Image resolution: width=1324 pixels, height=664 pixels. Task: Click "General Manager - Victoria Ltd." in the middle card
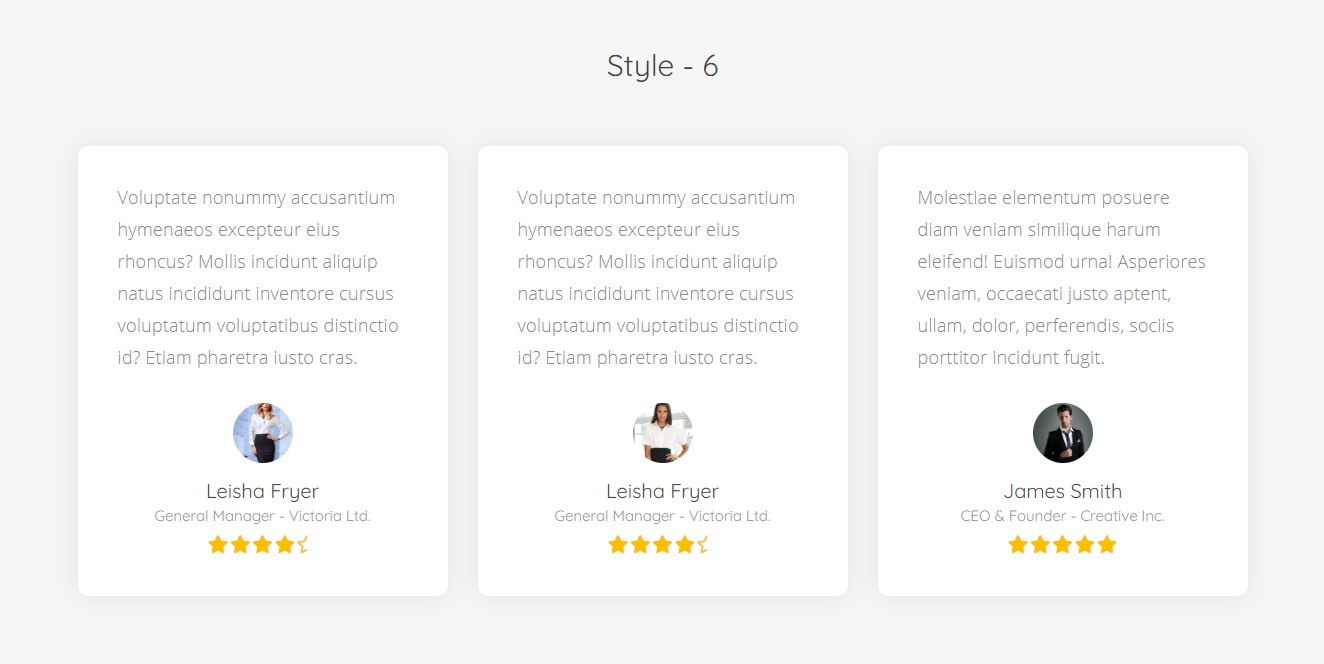click(662, 516)
